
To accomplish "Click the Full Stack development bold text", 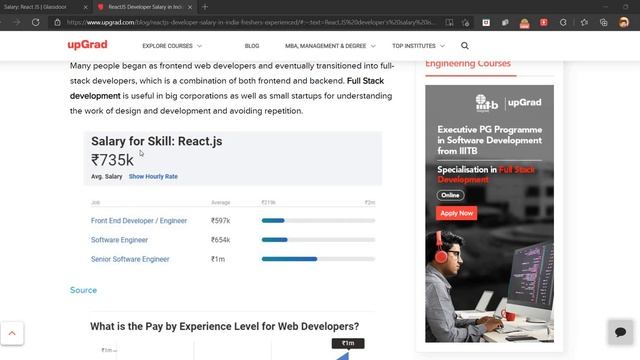I will point(227,88).
